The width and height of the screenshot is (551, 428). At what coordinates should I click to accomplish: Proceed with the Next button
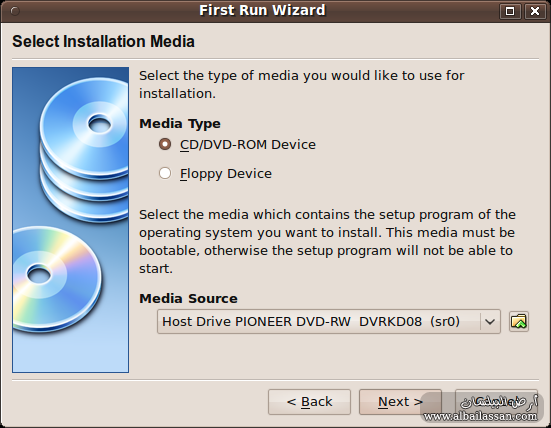coord(400,402)
